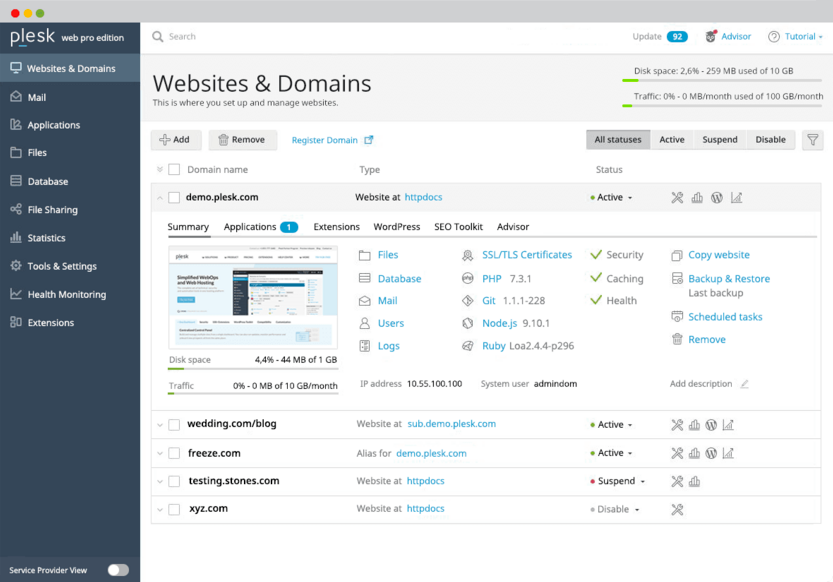The height and width of the screenshot is (582, 833).
Task: Open WordPress icon for freeze.com
Action: [711, 453]
